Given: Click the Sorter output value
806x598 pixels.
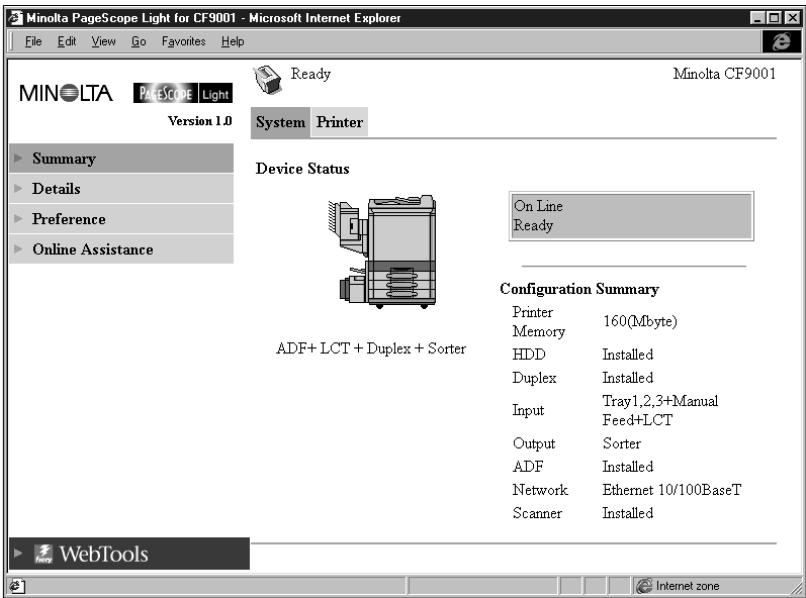Looking at the screenshot, I should tap(621, 443).
